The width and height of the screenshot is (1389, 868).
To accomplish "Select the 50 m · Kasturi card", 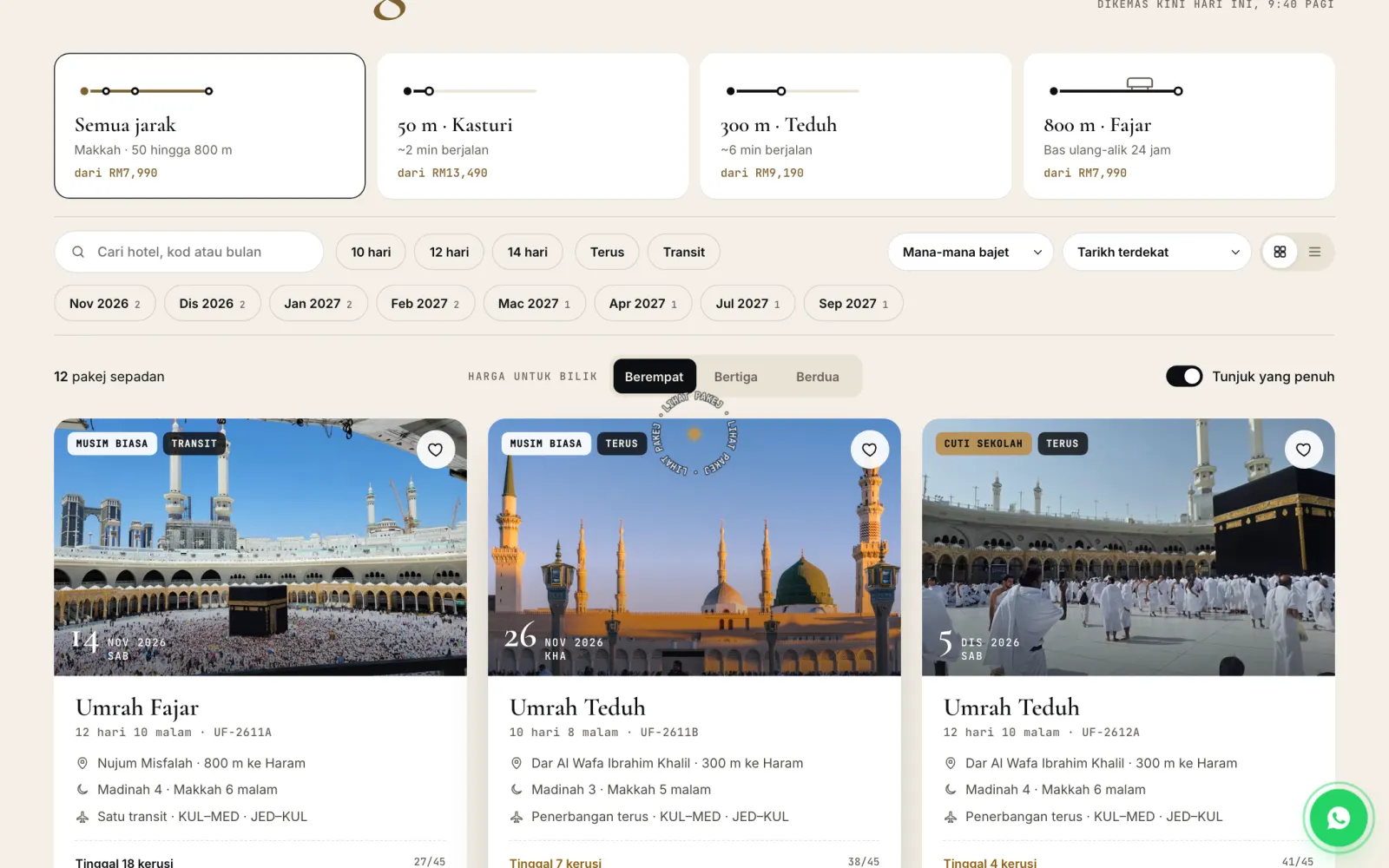I will [533, 126].
